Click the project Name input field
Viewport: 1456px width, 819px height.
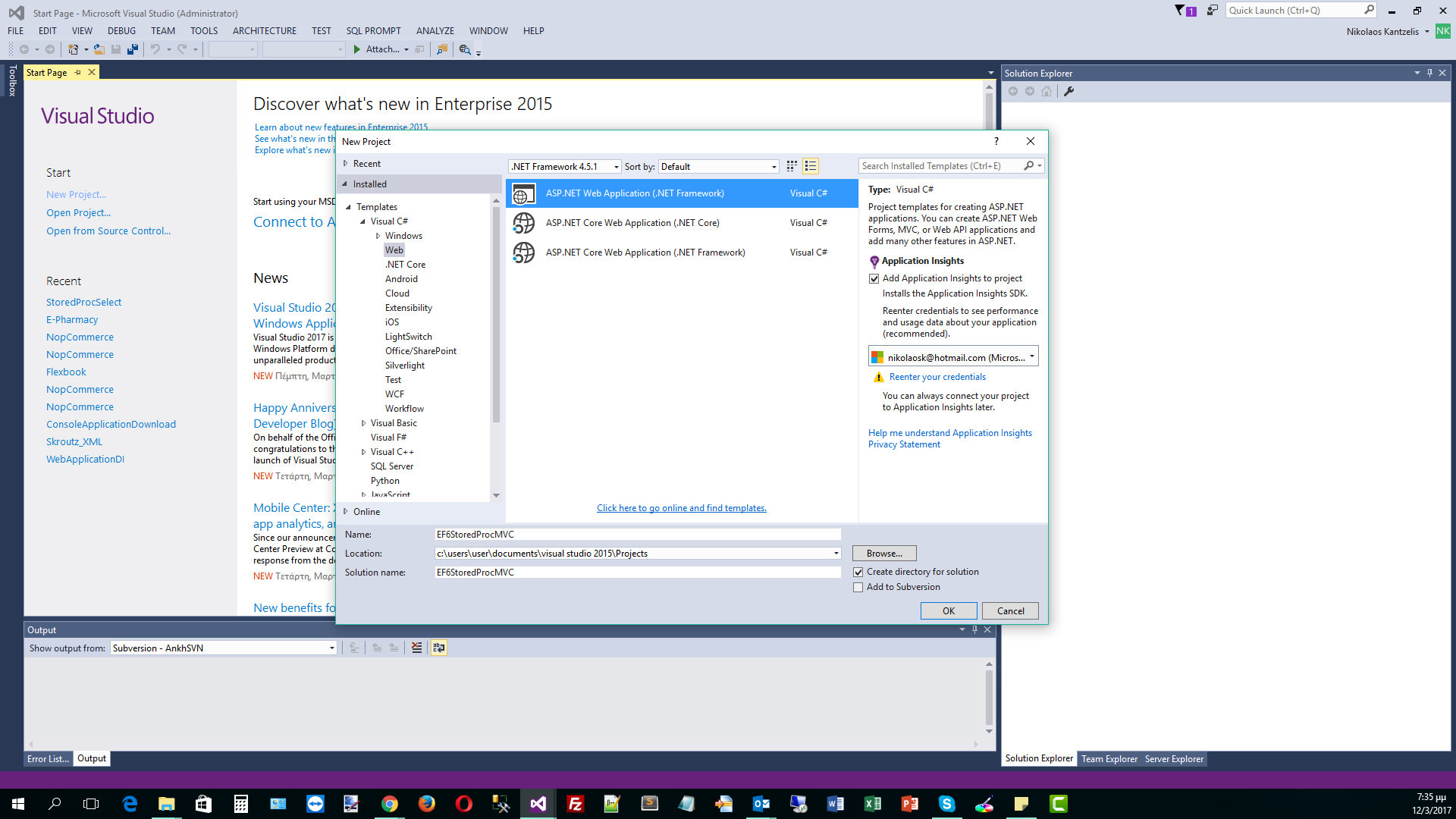tap(637, 535)
